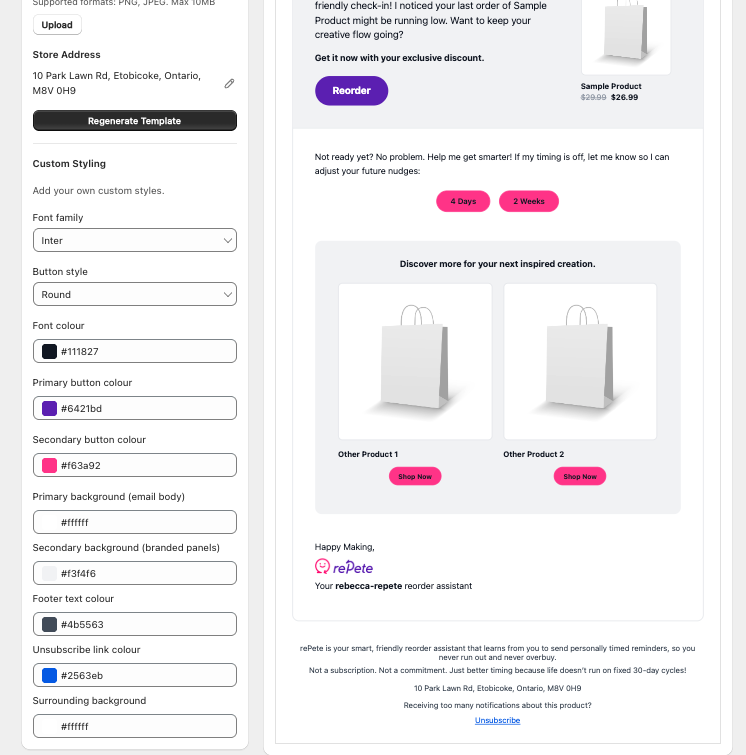Select the 2 Weeks nudge button
The width and height of the screenshot is (746, 755).
coord(529,201)
